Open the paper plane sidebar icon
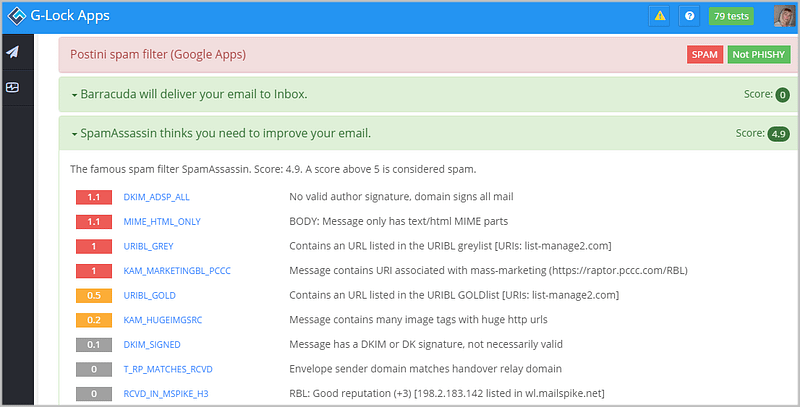Screen dimensions: 800x407 pos(13,52)
